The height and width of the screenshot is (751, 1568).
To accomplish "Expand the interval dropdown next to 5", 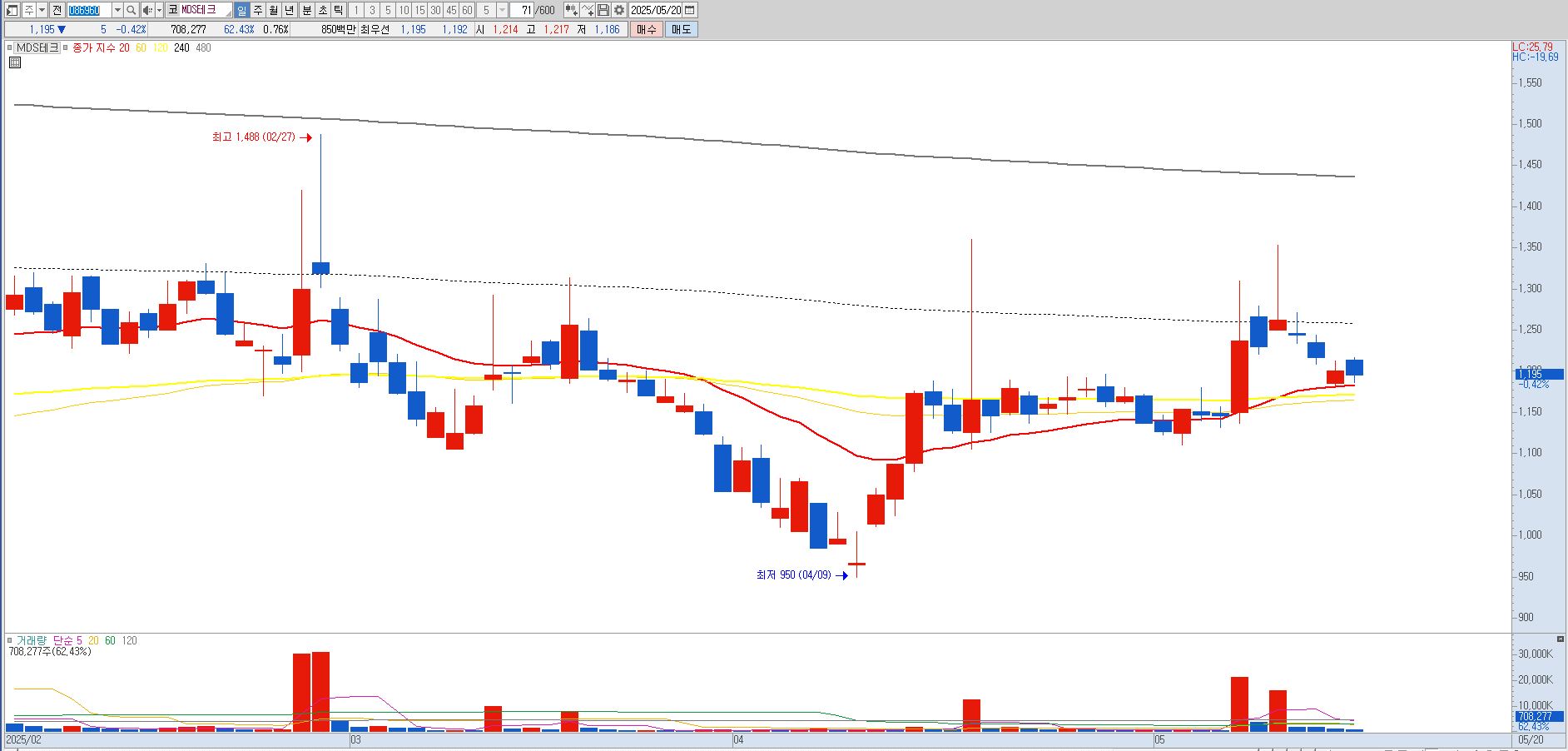I will pyautogui.click(x=502, y=10).
